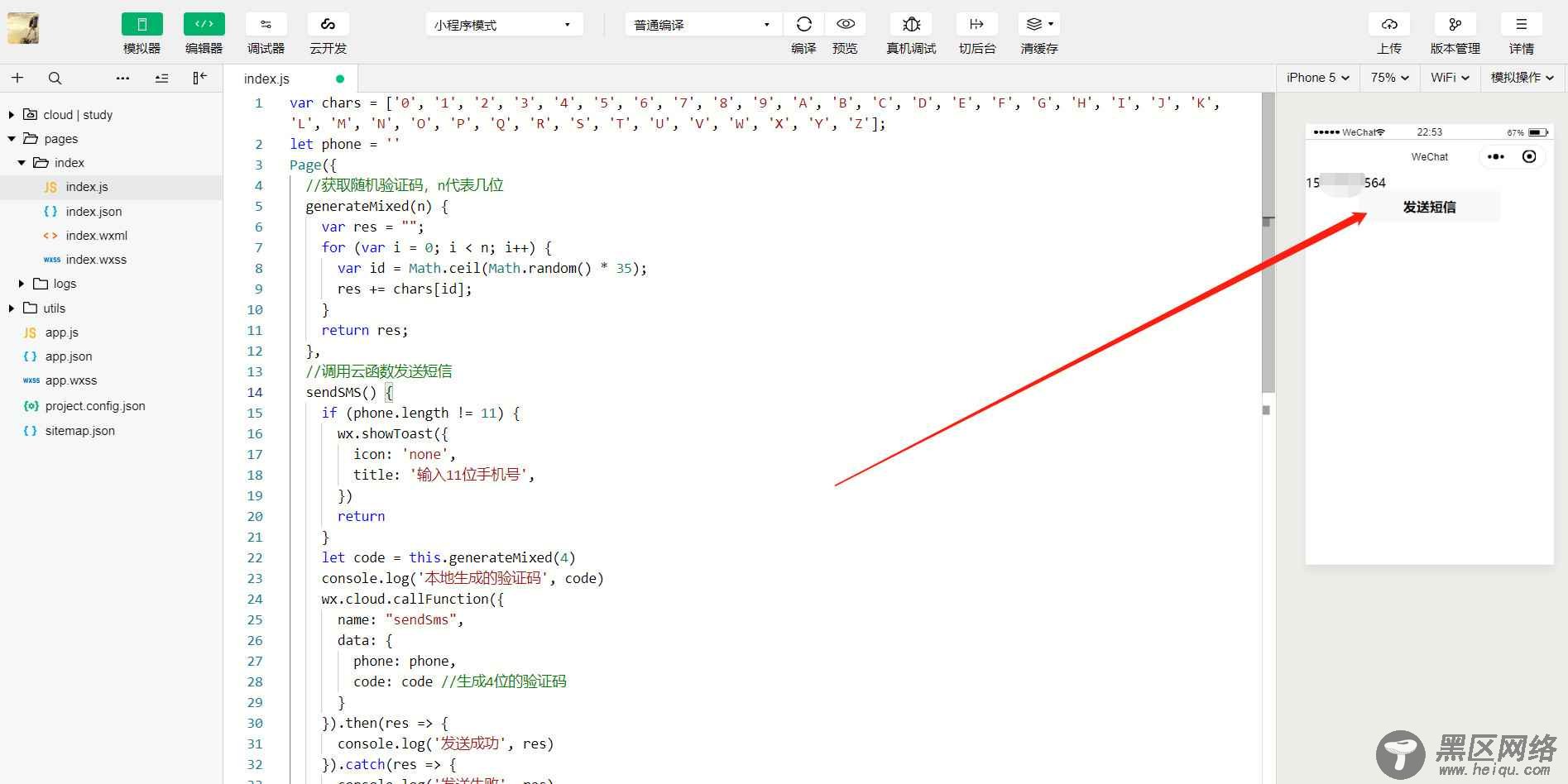The width and height of the screenshot is (1568, 784).
Task: Click the 上传 upload icon
Action: click(x=1389, y=25)
